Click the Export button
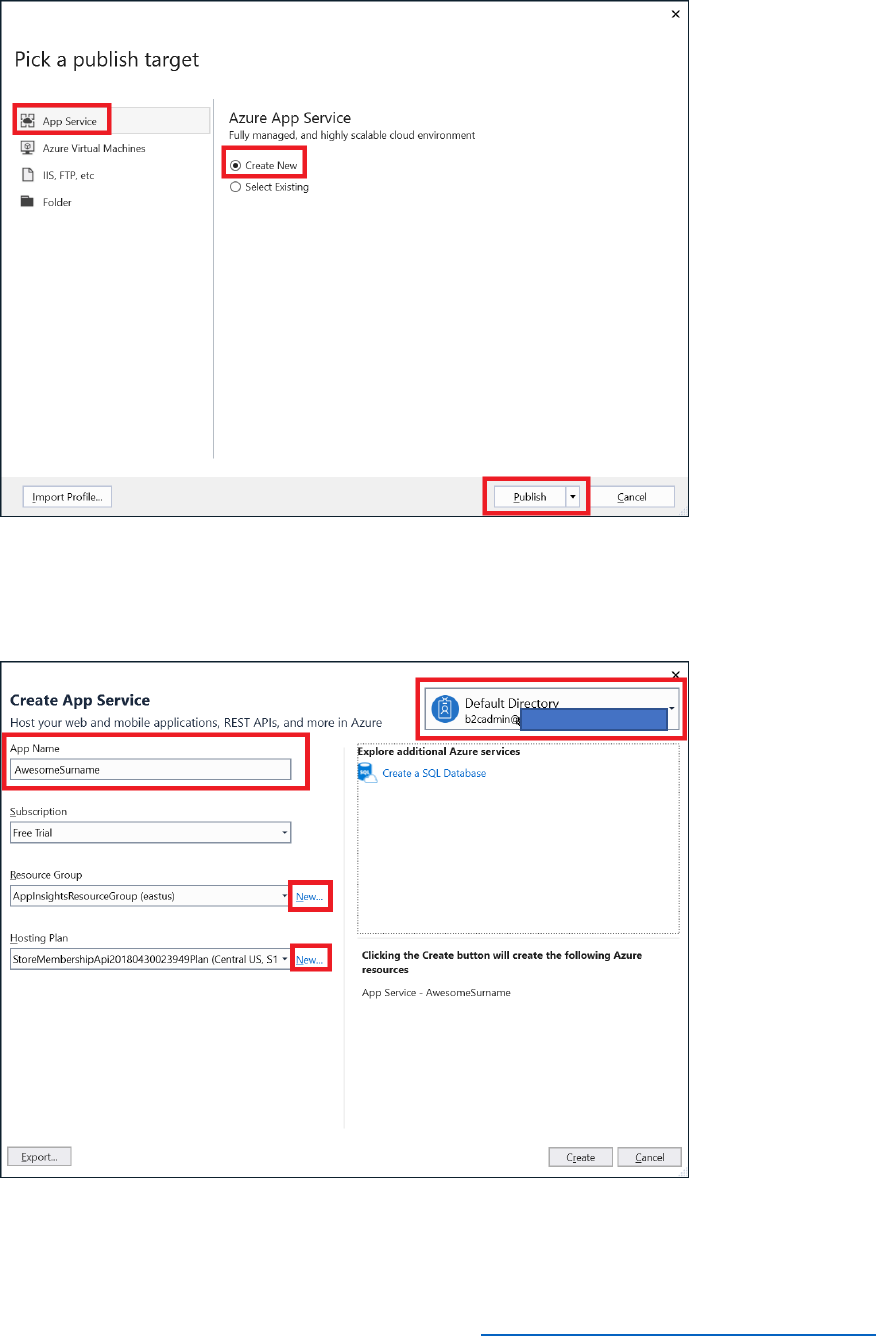The height and width of the screenshot is (1336, 876). coord(39,1157)
